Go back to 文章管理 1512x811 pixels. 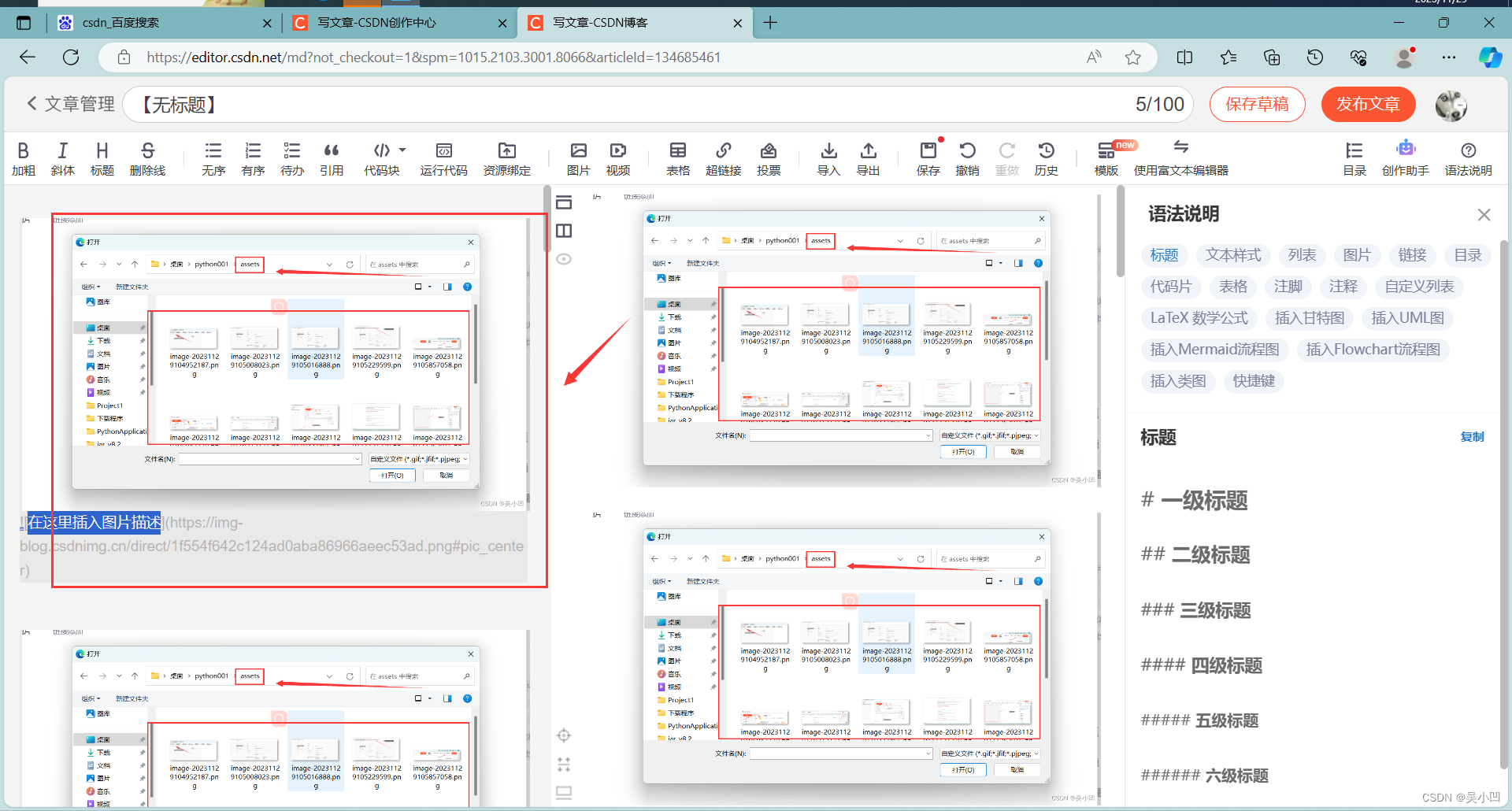[71, 104]
